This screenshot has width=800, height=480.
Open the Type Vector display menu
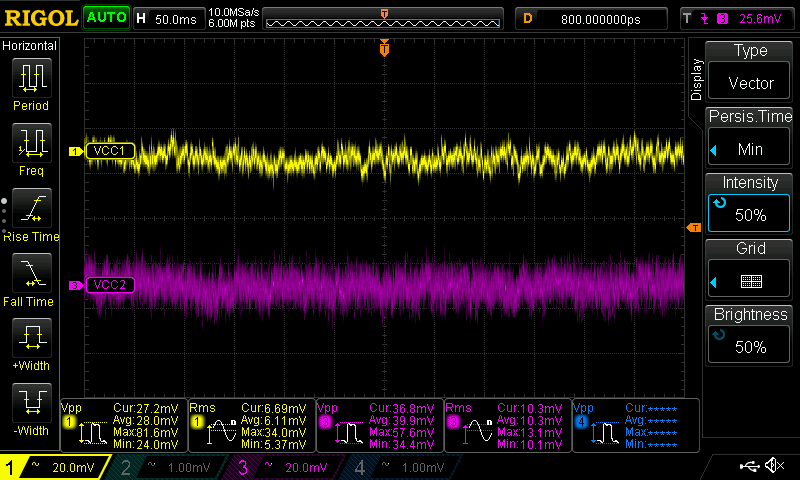748,70
